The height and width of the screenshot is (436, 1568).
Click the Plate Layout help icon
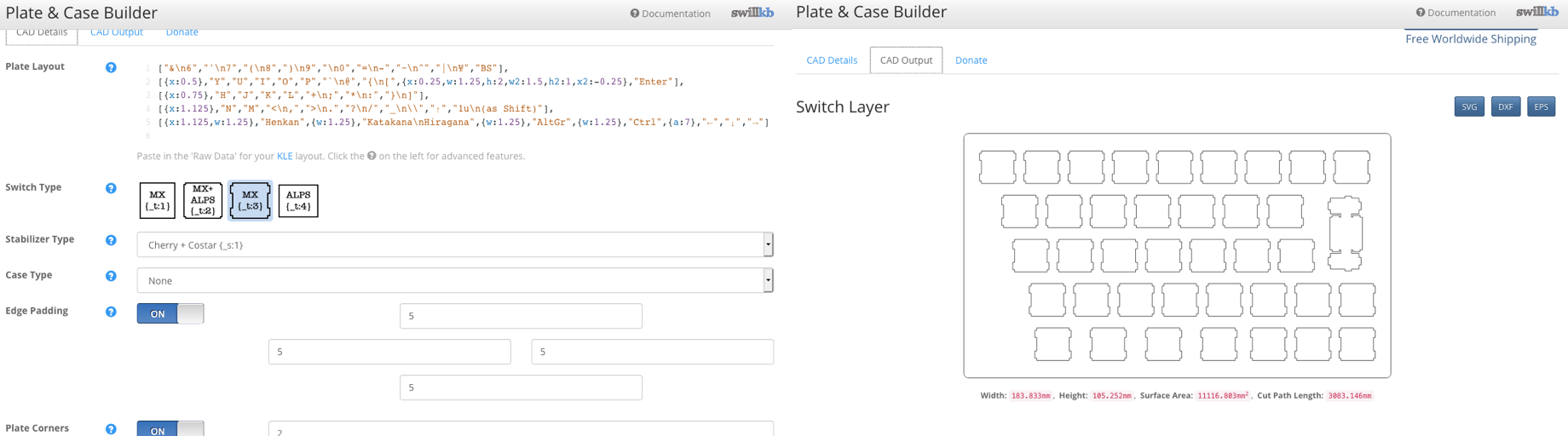pos(111,67)
